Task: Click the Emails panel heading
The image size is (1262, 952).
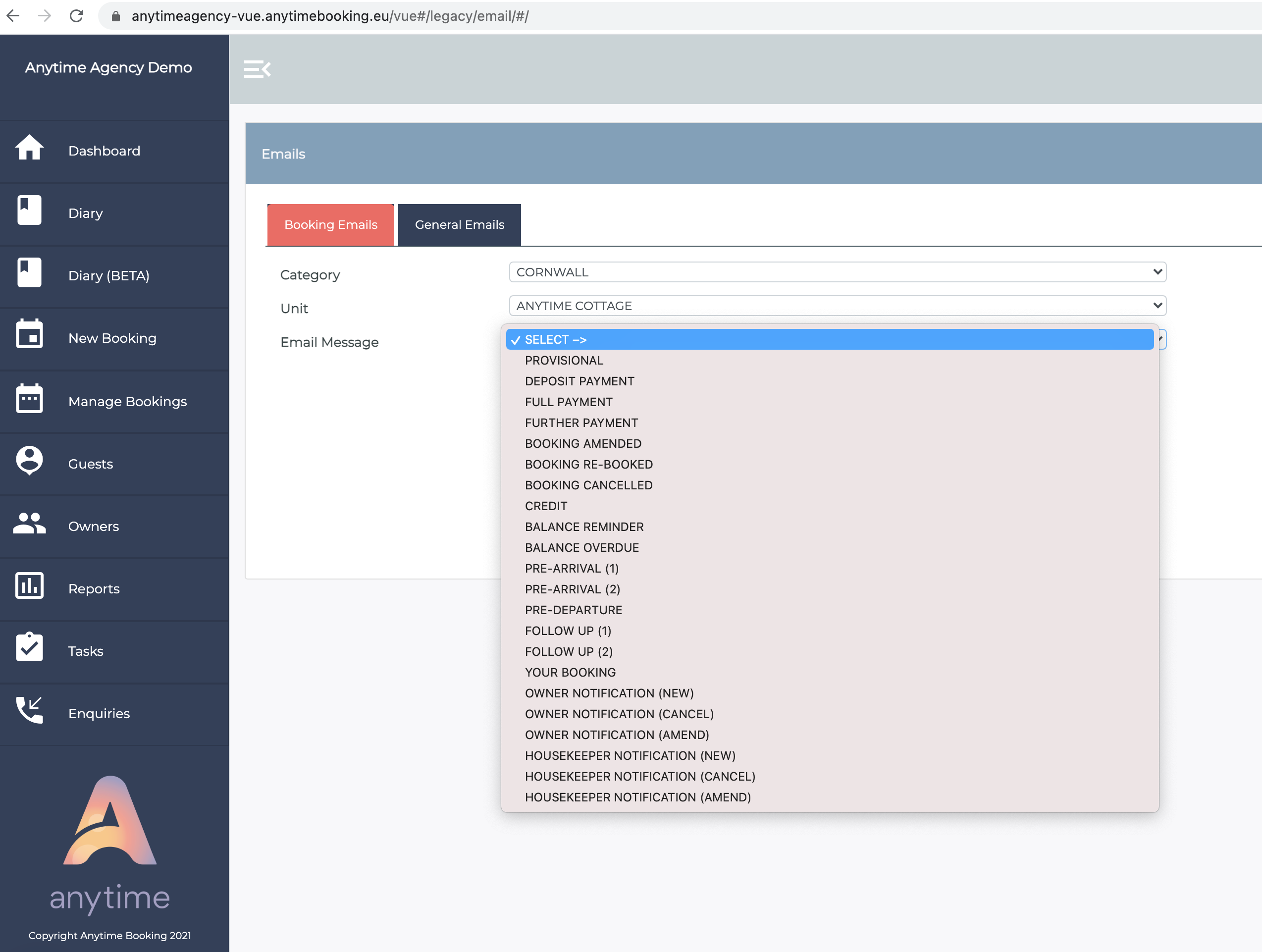Action: [x=283, y=154]
